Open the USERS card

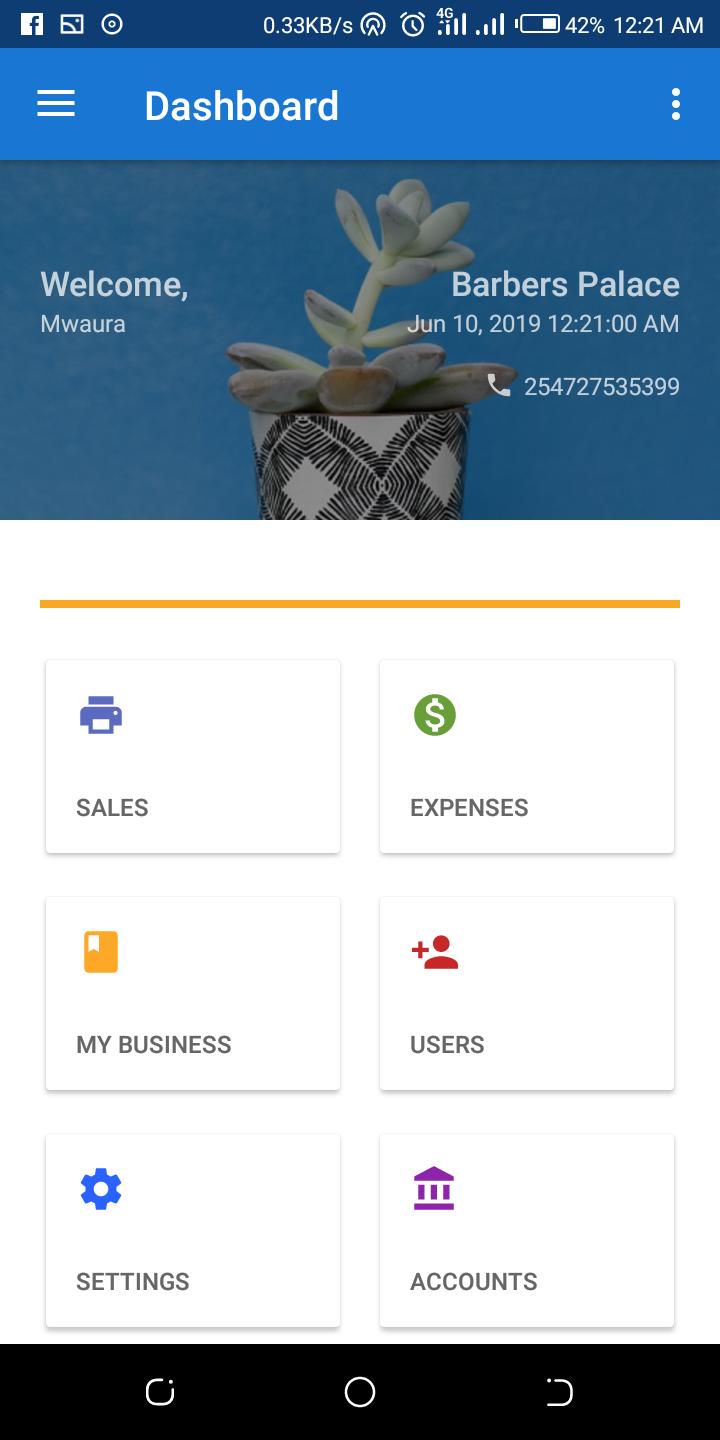point(527,993)
